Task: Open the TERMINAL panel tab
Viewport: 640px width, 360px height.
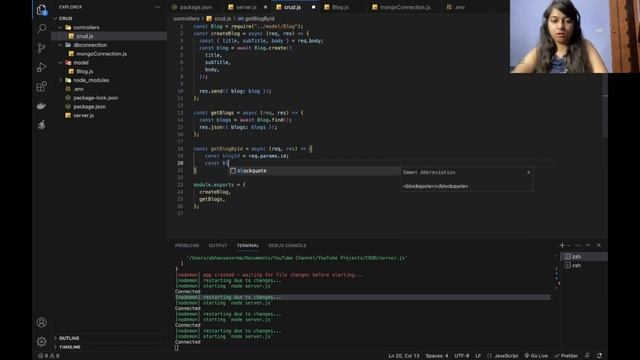Action: [x=248, y=245]
